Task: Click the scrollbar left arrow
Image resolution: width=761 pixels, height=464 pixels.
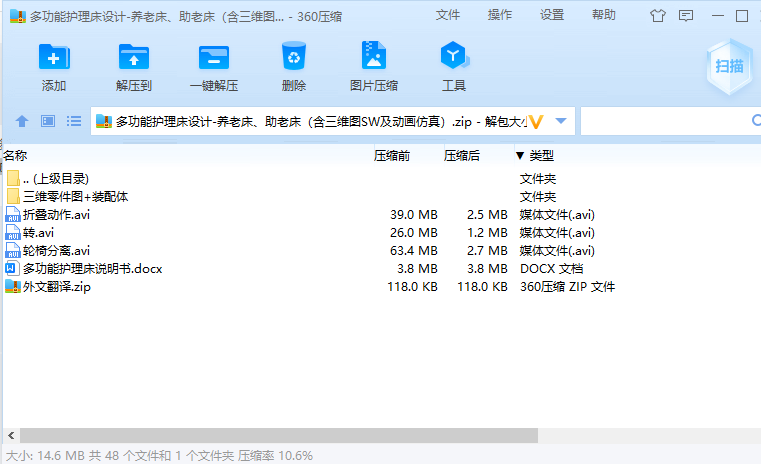Action: tap(11, 435)
